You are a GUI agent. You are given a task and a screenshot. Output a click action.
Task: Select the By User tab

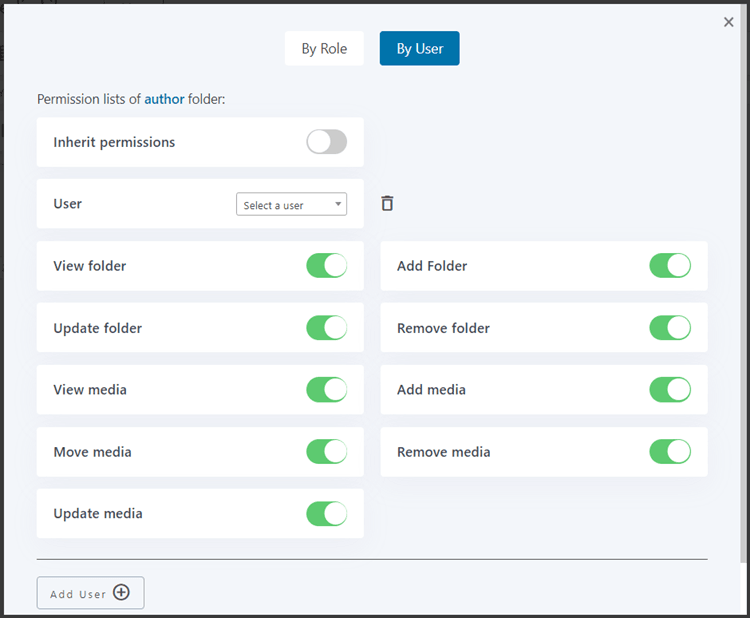click(x=419, y=49)
